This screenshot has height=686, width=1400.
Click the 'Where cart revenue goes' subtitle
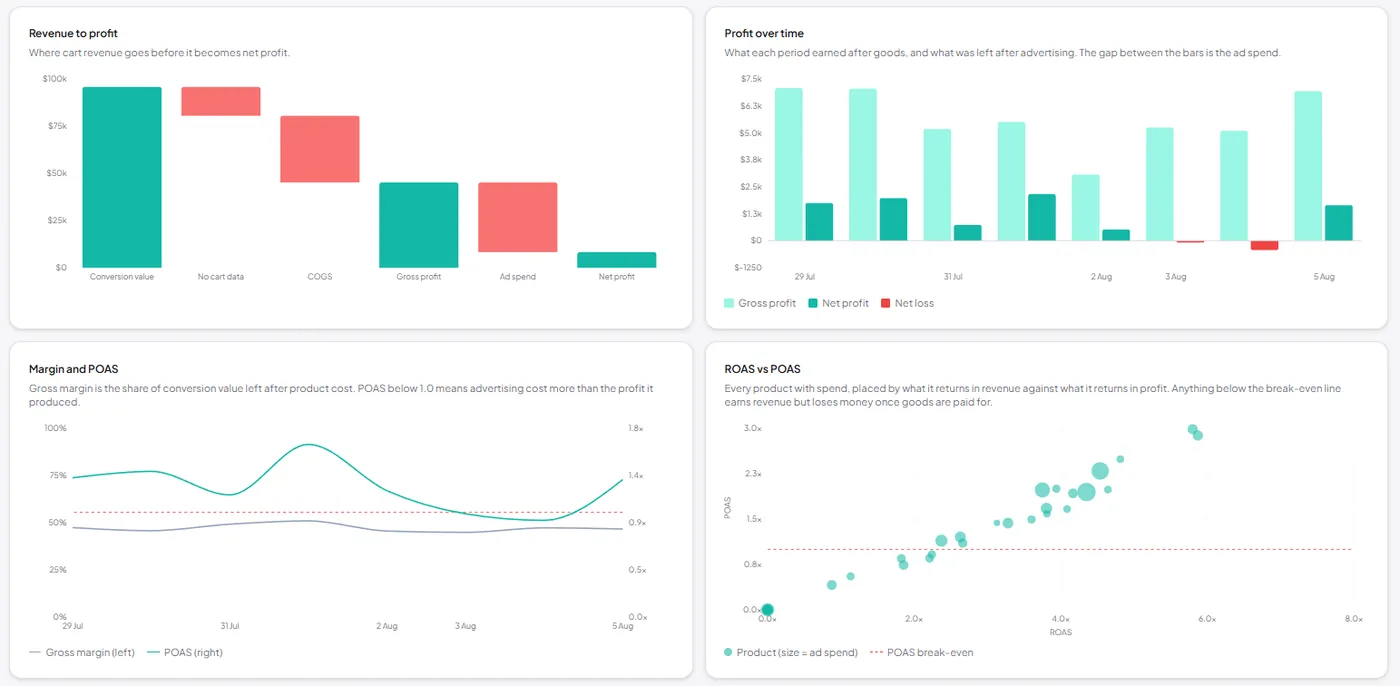[159, 52]
